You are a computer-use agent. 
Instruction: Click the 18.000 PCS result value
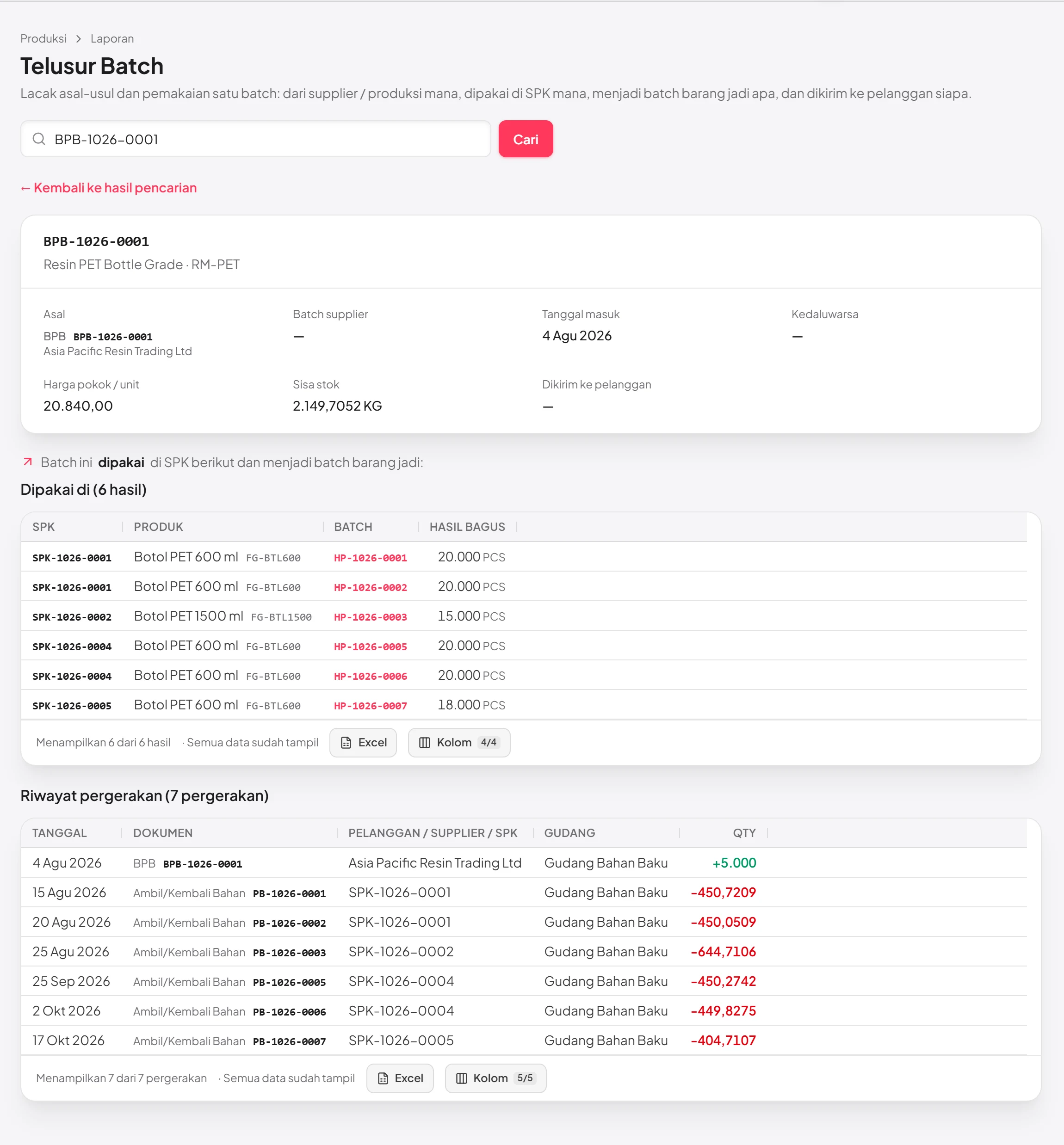click(x=471, y=705)
